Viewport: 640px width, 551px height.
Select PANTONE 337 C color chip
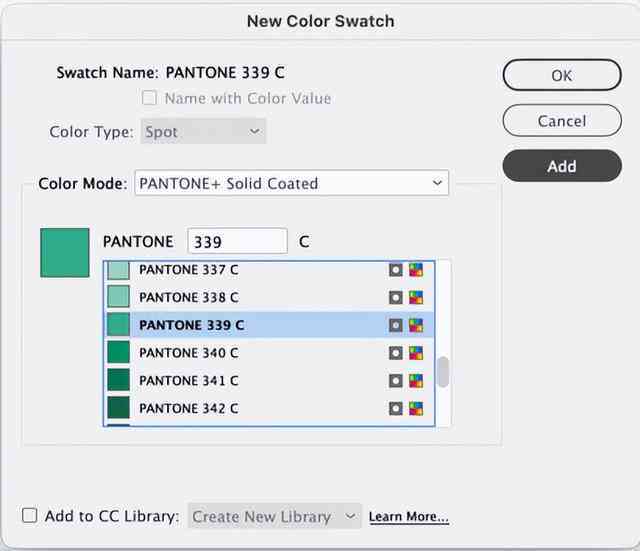click(118, 270)
